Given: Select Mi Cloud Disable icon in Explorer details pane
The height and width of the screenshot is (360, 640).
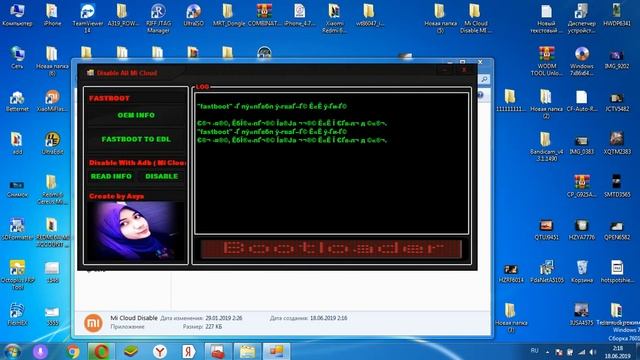Looking at the screenshot, I should [x=93, y=322].
